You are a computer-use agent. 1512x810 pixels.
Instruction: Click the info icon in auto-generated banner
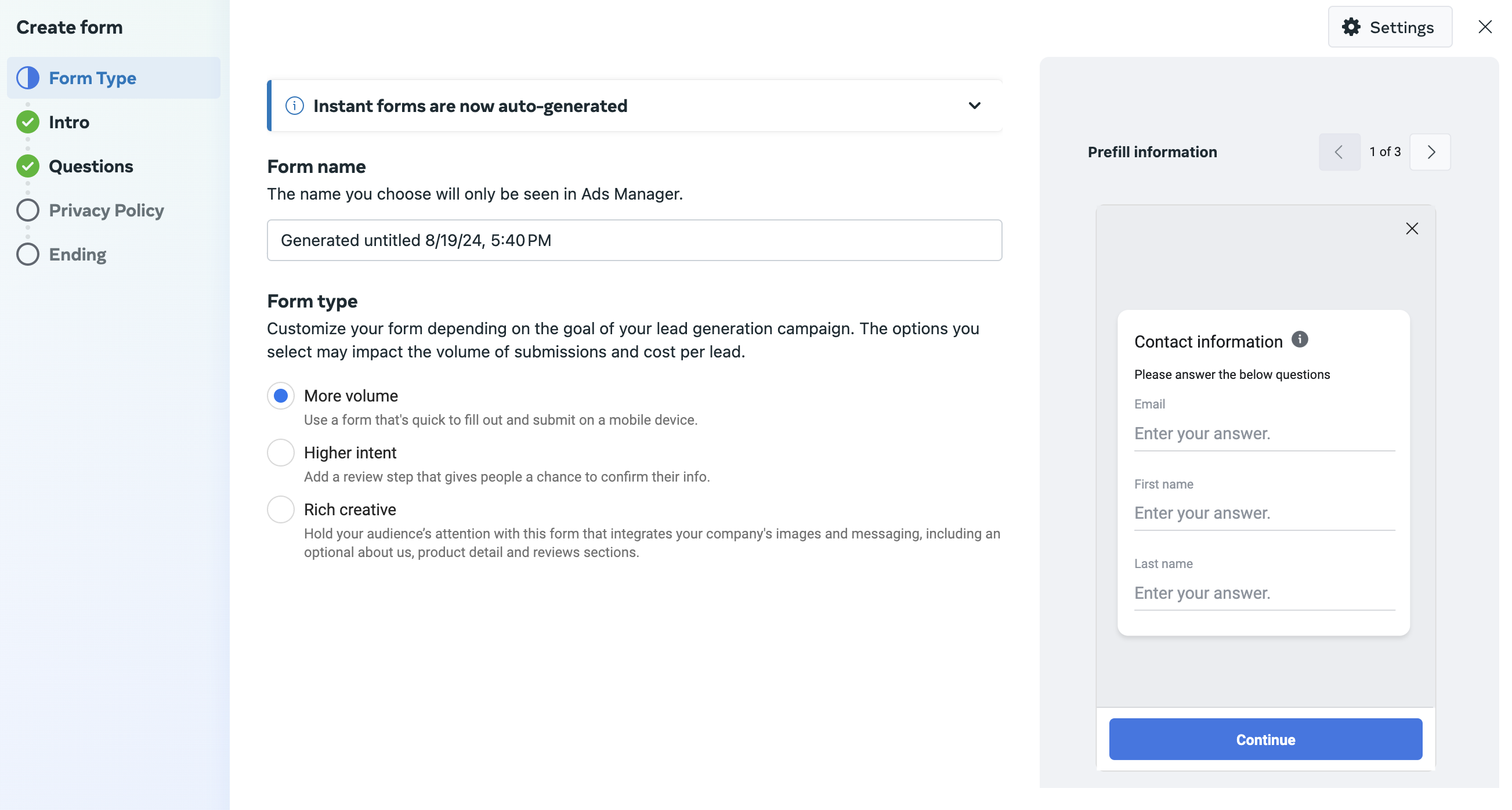tap(294, 106)
